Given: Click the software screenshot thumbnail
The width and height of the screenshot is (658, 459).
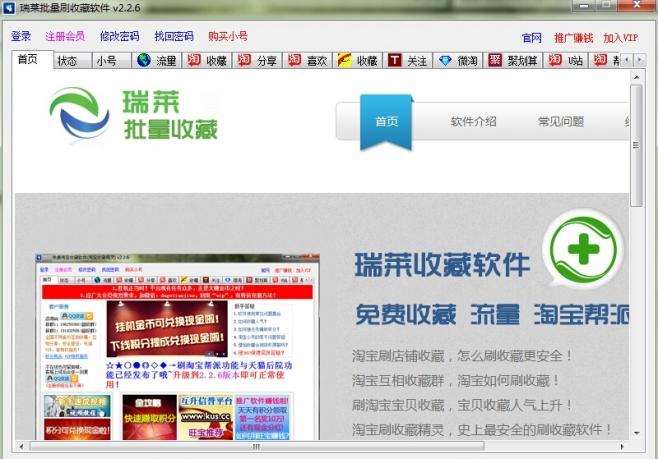Looking at the screenshot, I should click(x=177, y=347).
